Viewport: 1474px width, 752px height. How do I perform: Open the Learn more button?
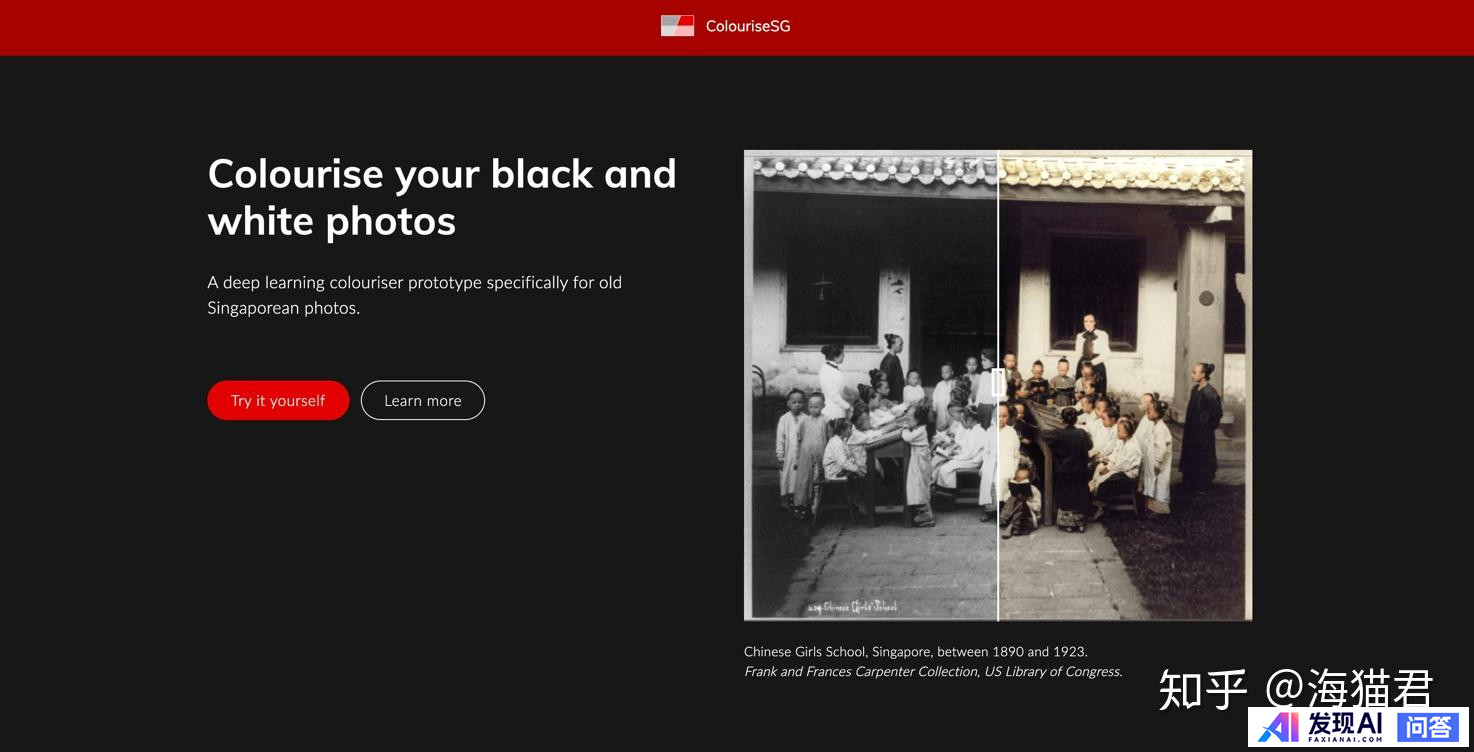422,400
